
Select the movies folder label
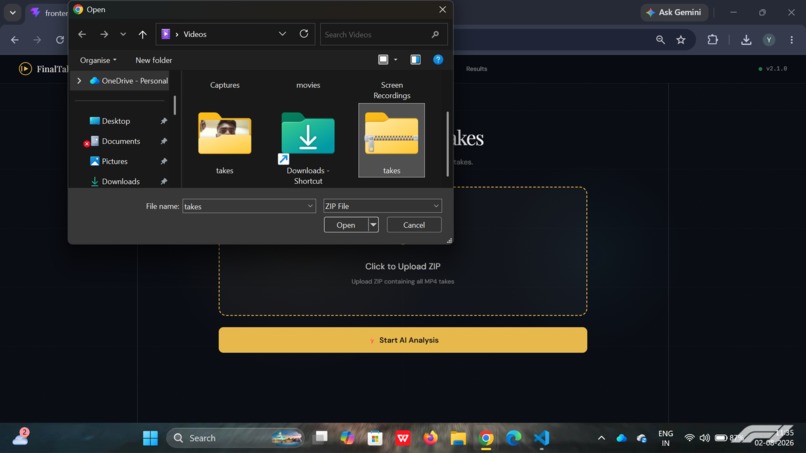(x=308, y=85)
